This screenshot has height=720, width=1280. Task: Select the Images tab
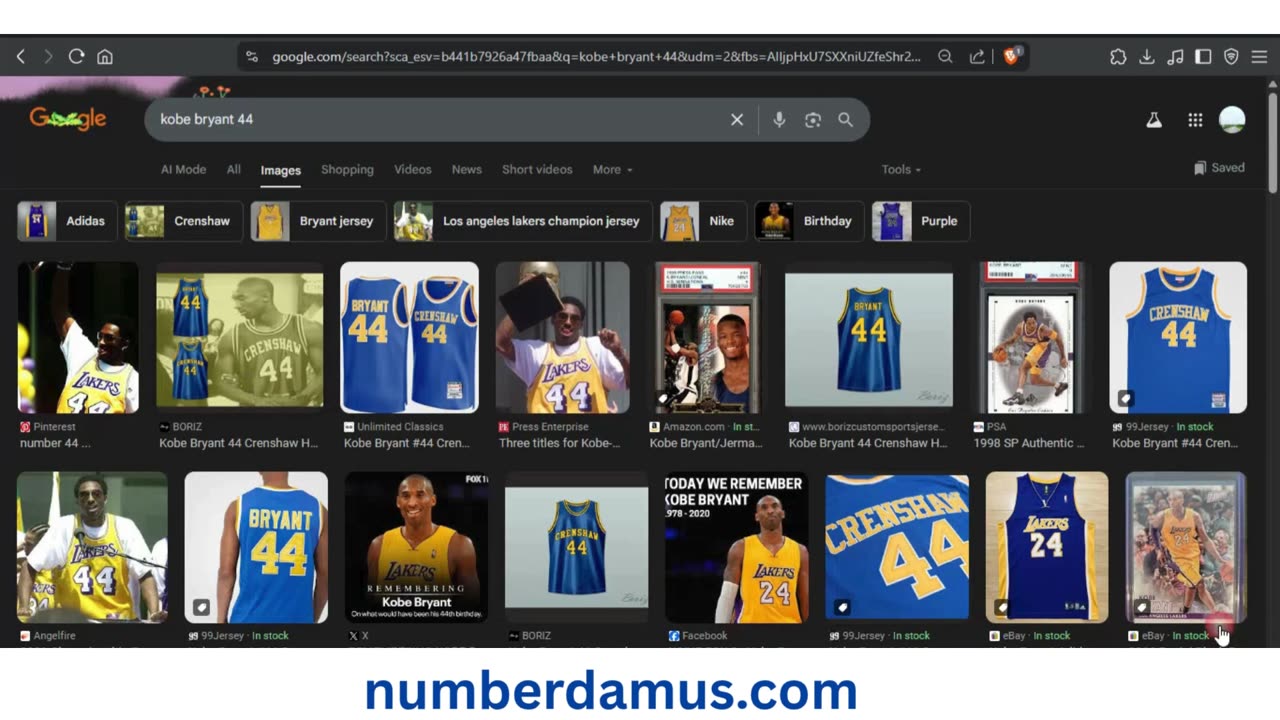tap(281, 171)
